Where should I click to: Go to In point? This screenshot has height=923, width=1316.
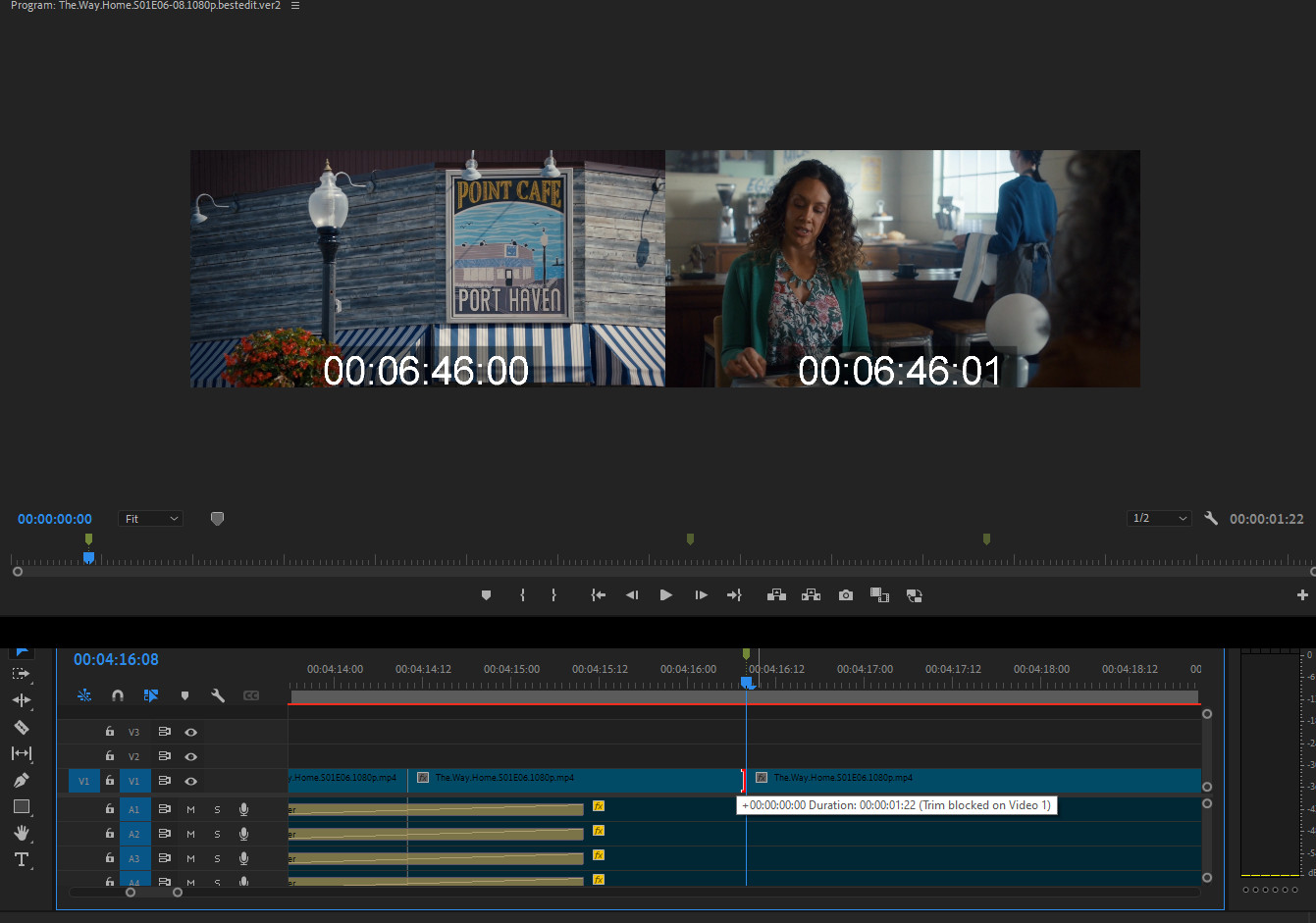598,595
